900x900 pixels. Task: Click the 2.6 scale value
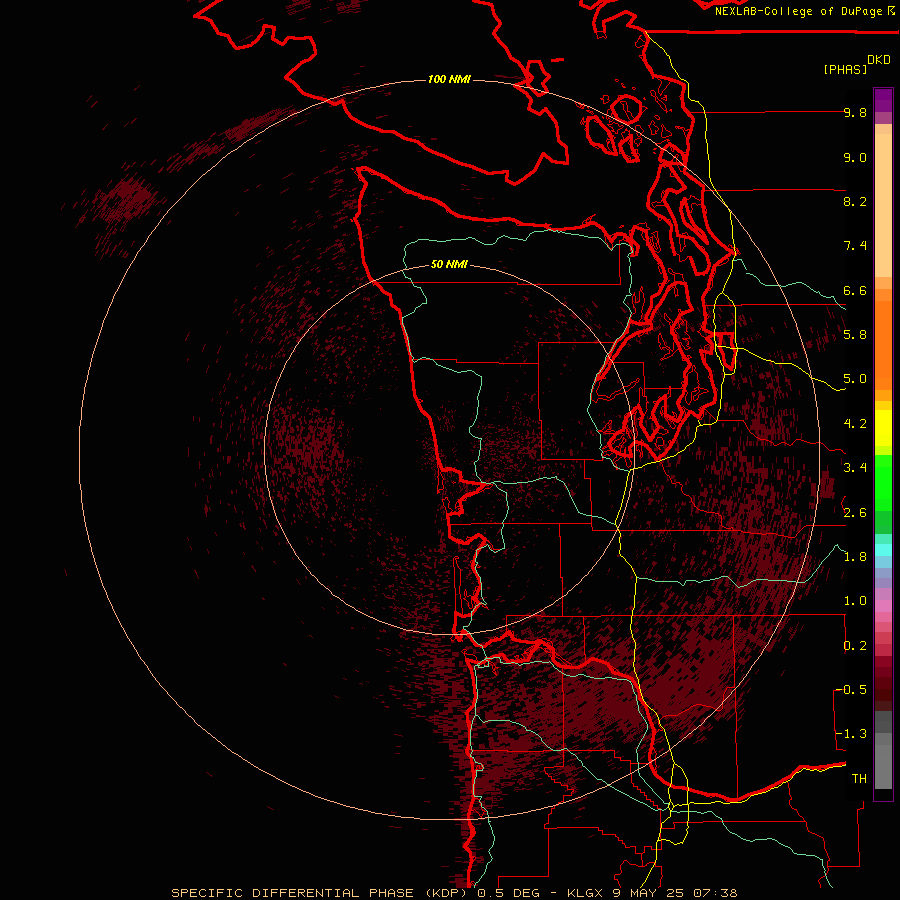point(855,513)
